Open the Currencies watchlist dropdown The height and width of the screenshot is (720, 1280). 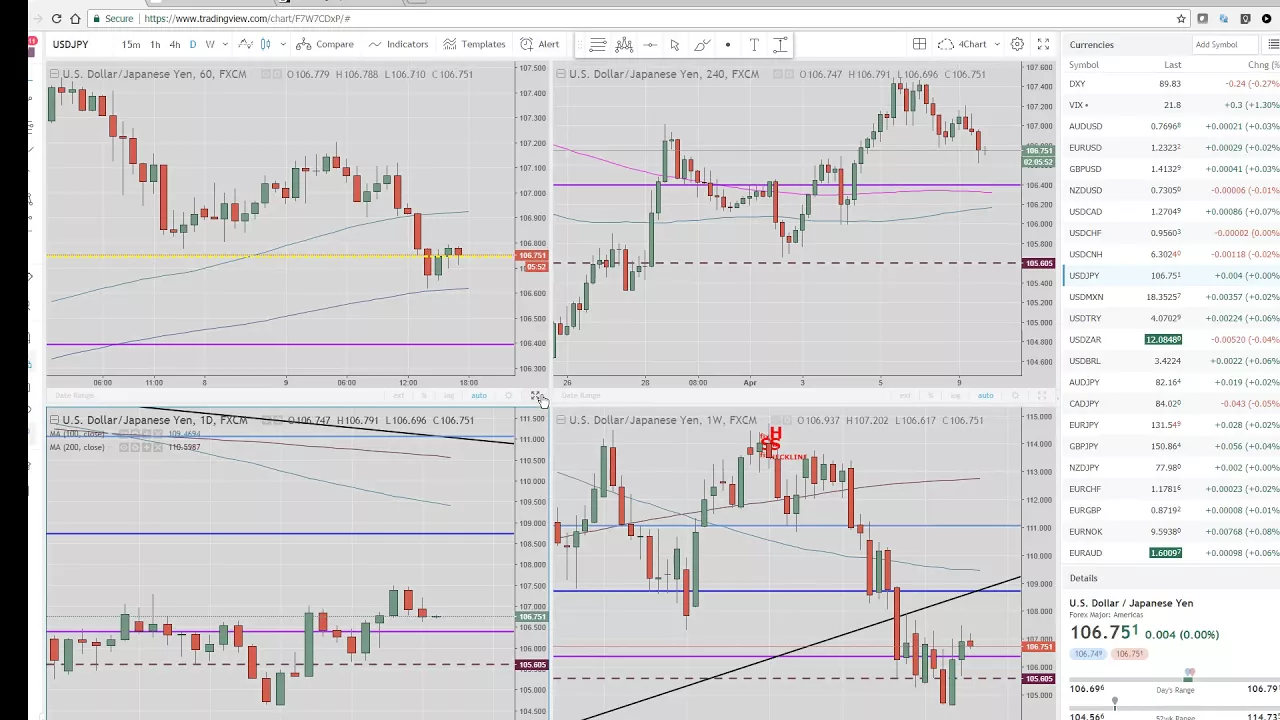click(1091, 44)
